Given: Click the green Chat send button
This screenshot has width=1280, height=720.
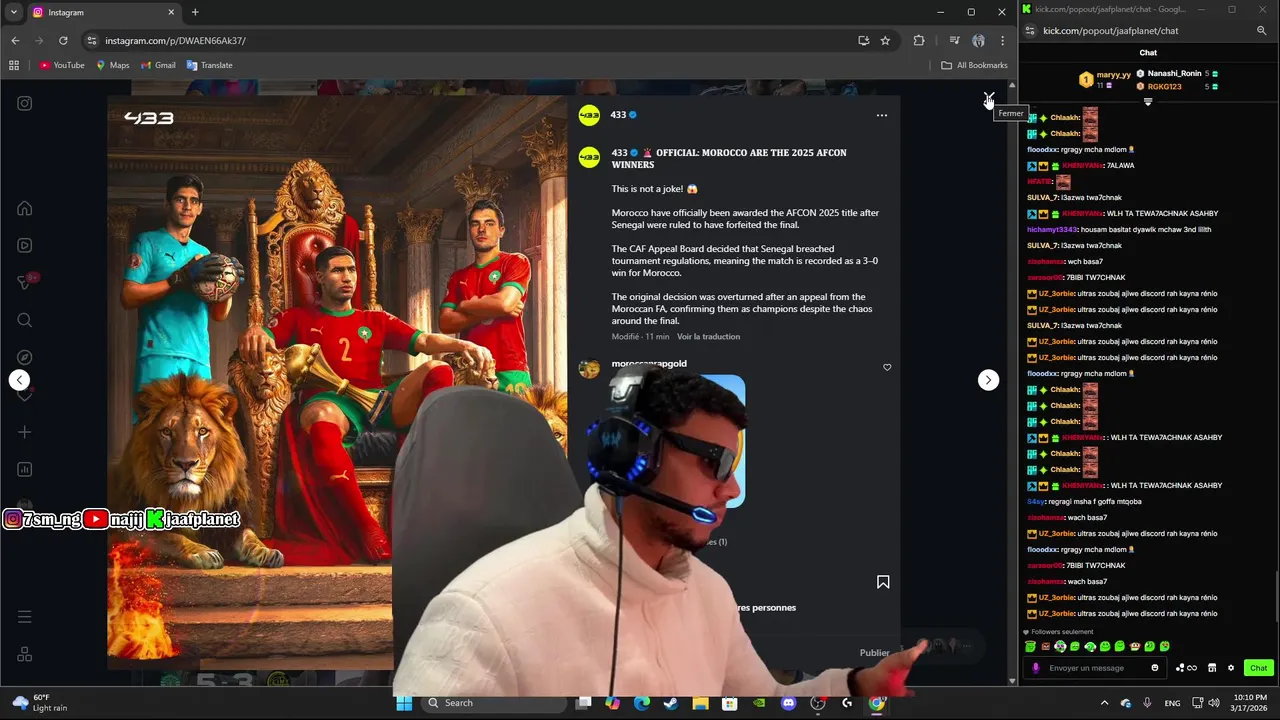Looking at the screenshot, I should tap(1258, 668).
